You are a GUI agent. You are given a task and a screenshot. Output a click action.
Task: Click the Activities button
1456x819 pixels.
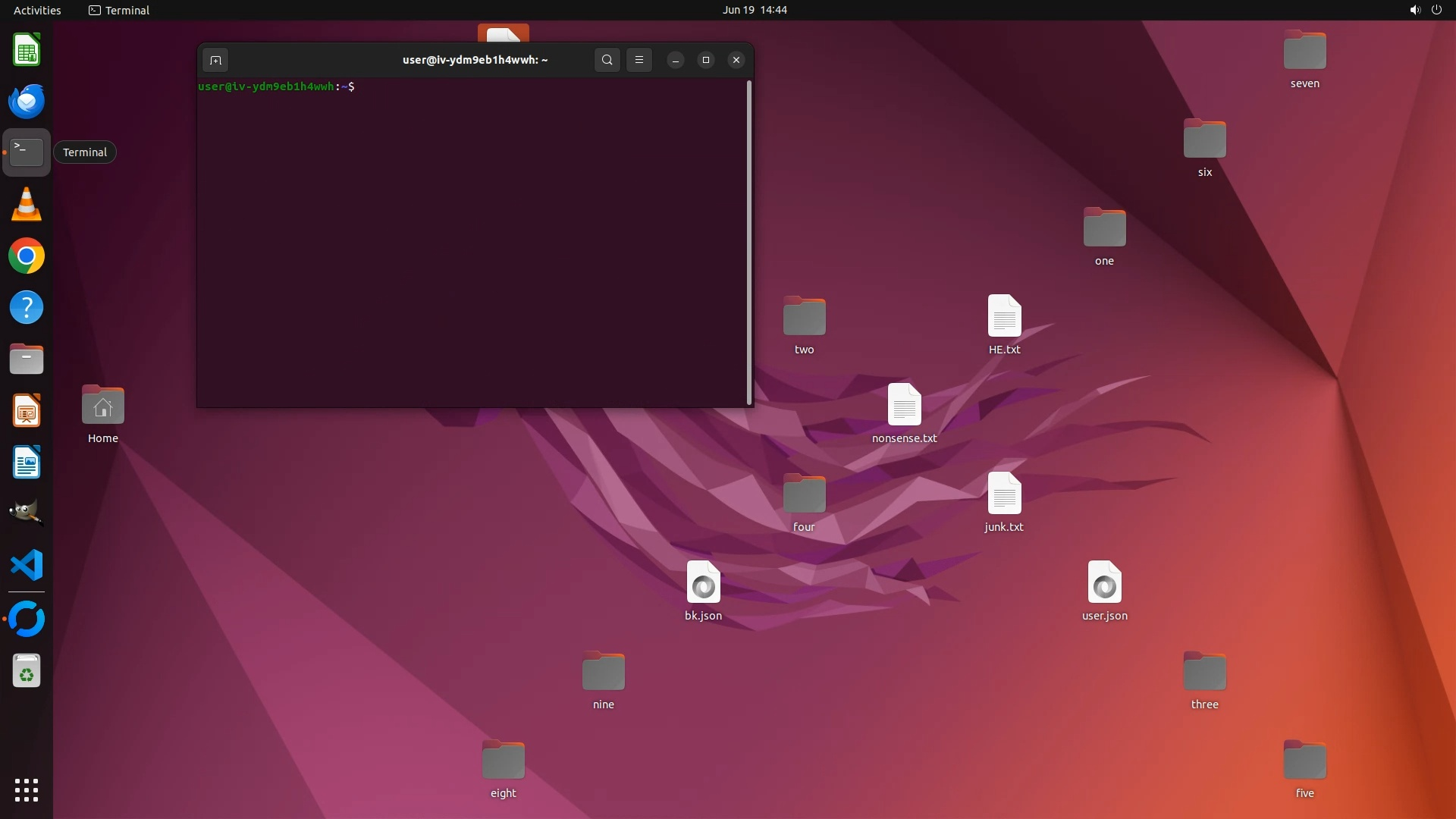pos(37,10)
